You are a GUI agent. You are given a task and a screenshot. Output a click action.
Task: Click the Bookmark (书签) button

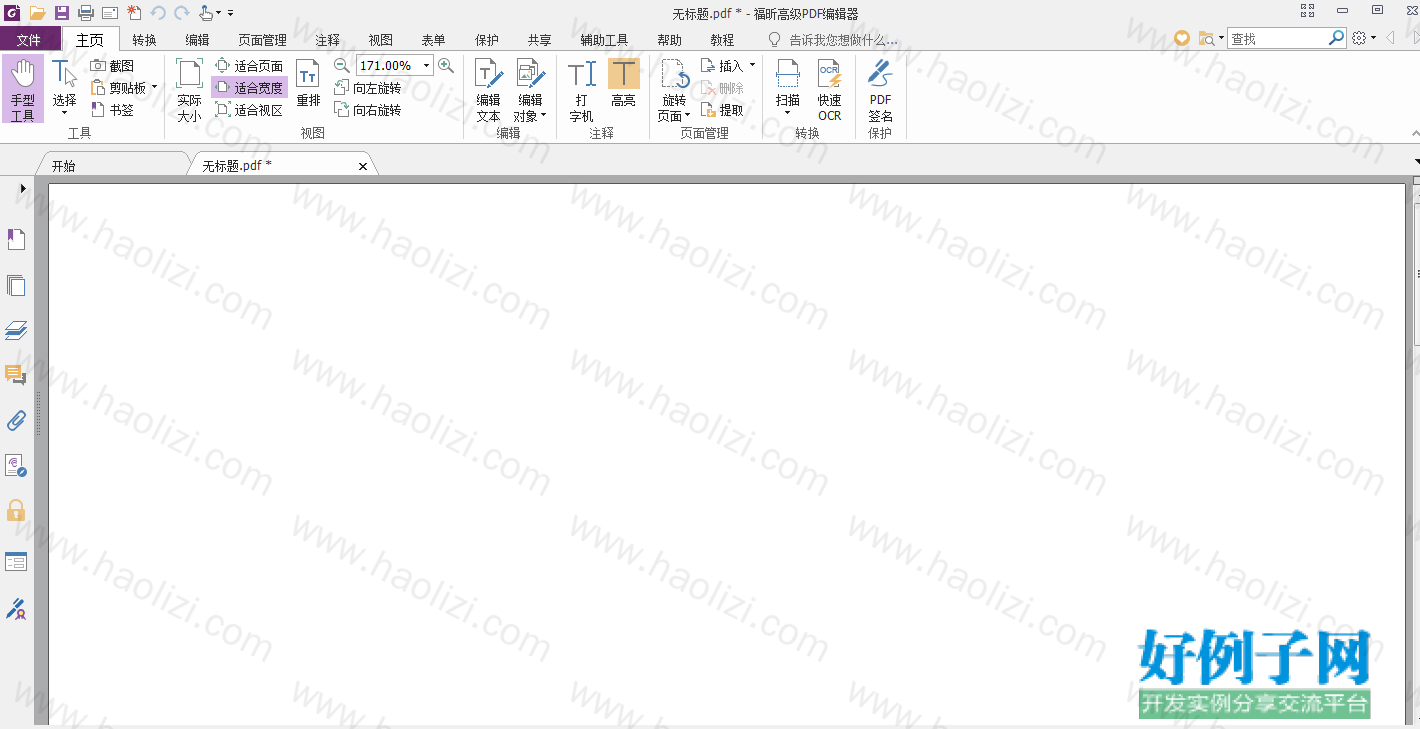(112, 110)
